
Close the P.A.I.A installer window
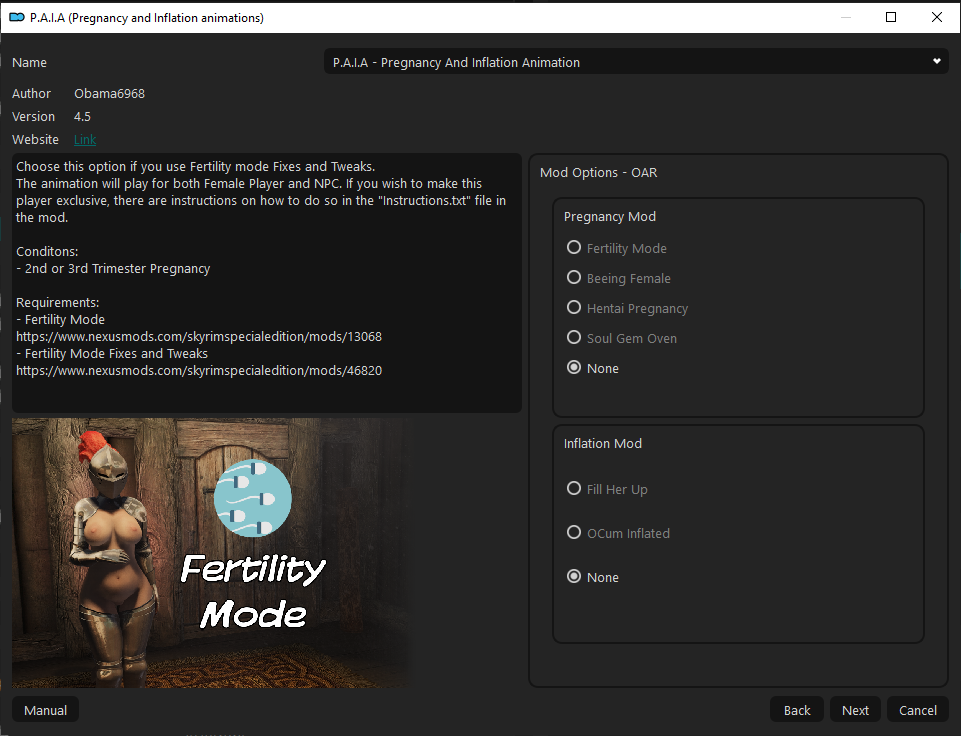pyautogui.click(x=936, y=17)
